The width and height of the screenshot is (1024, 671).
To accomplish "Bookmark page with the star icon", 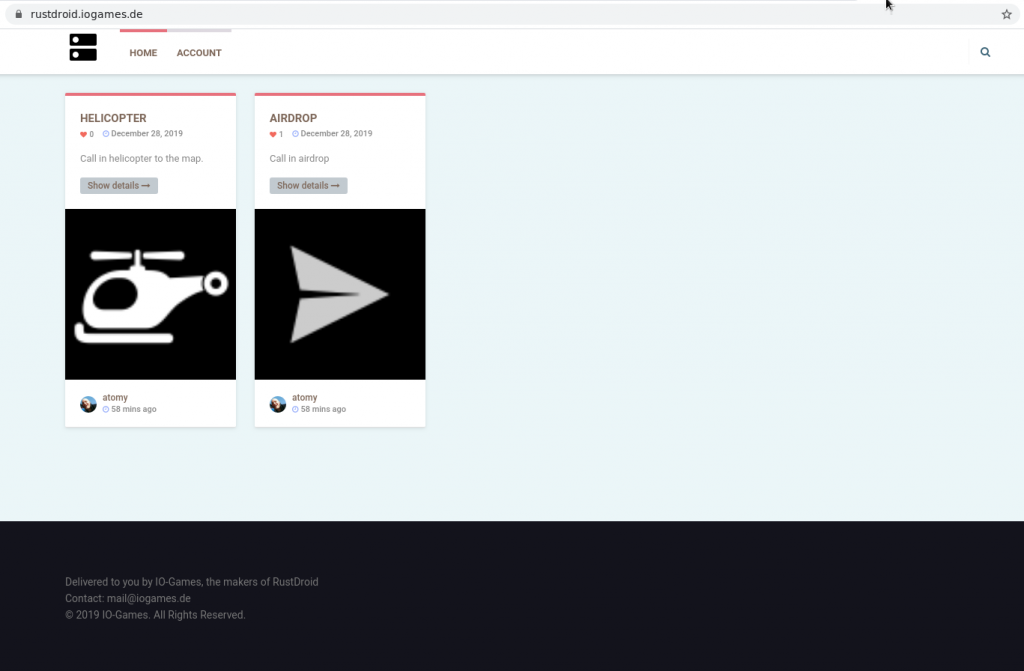I will (1006, 14).
